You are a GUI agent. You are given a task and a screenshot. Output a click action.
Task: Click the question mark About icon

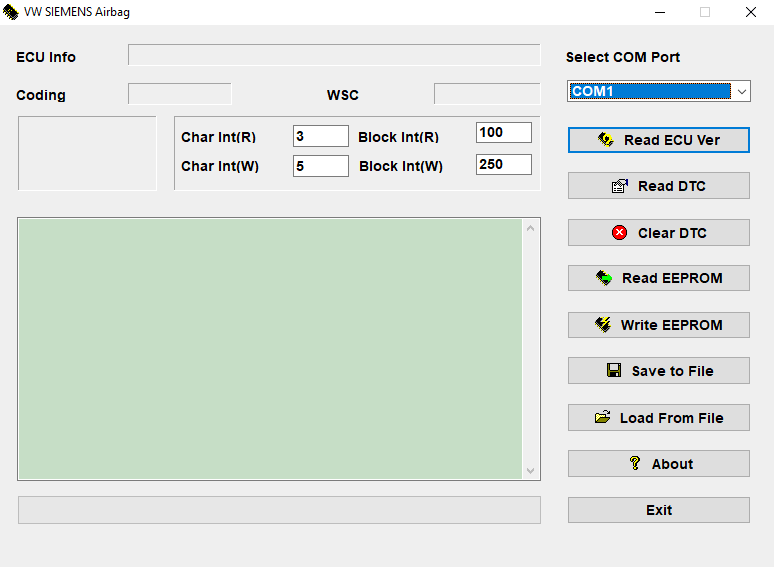[635, 463]
